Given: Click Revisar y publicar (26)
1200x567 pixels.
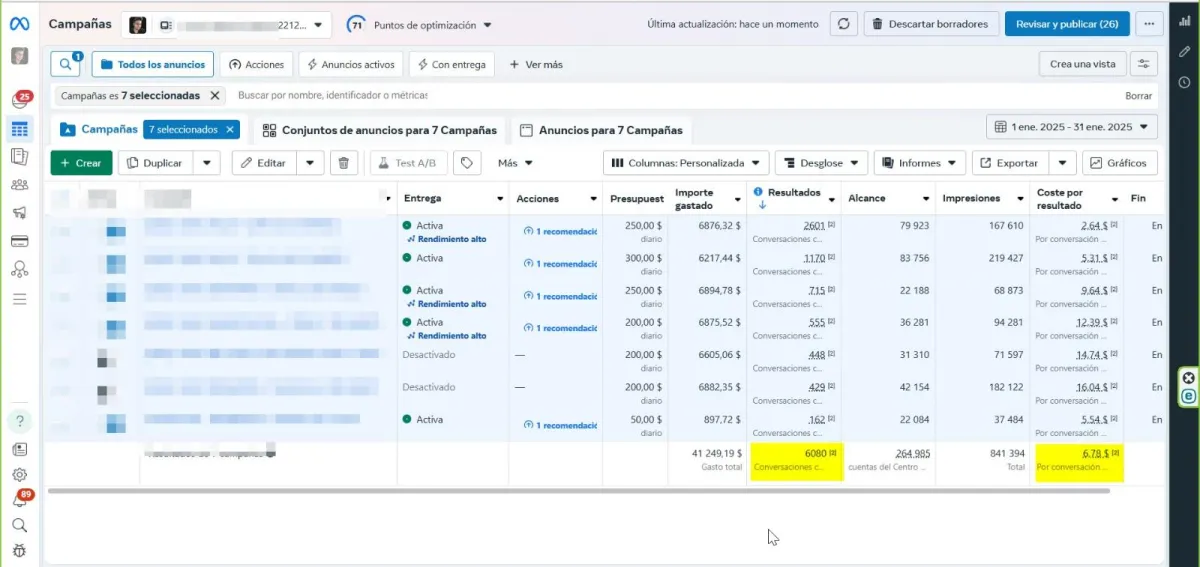Looking at the screenshot, I should pyautogui.click(x=1067, y=24).
